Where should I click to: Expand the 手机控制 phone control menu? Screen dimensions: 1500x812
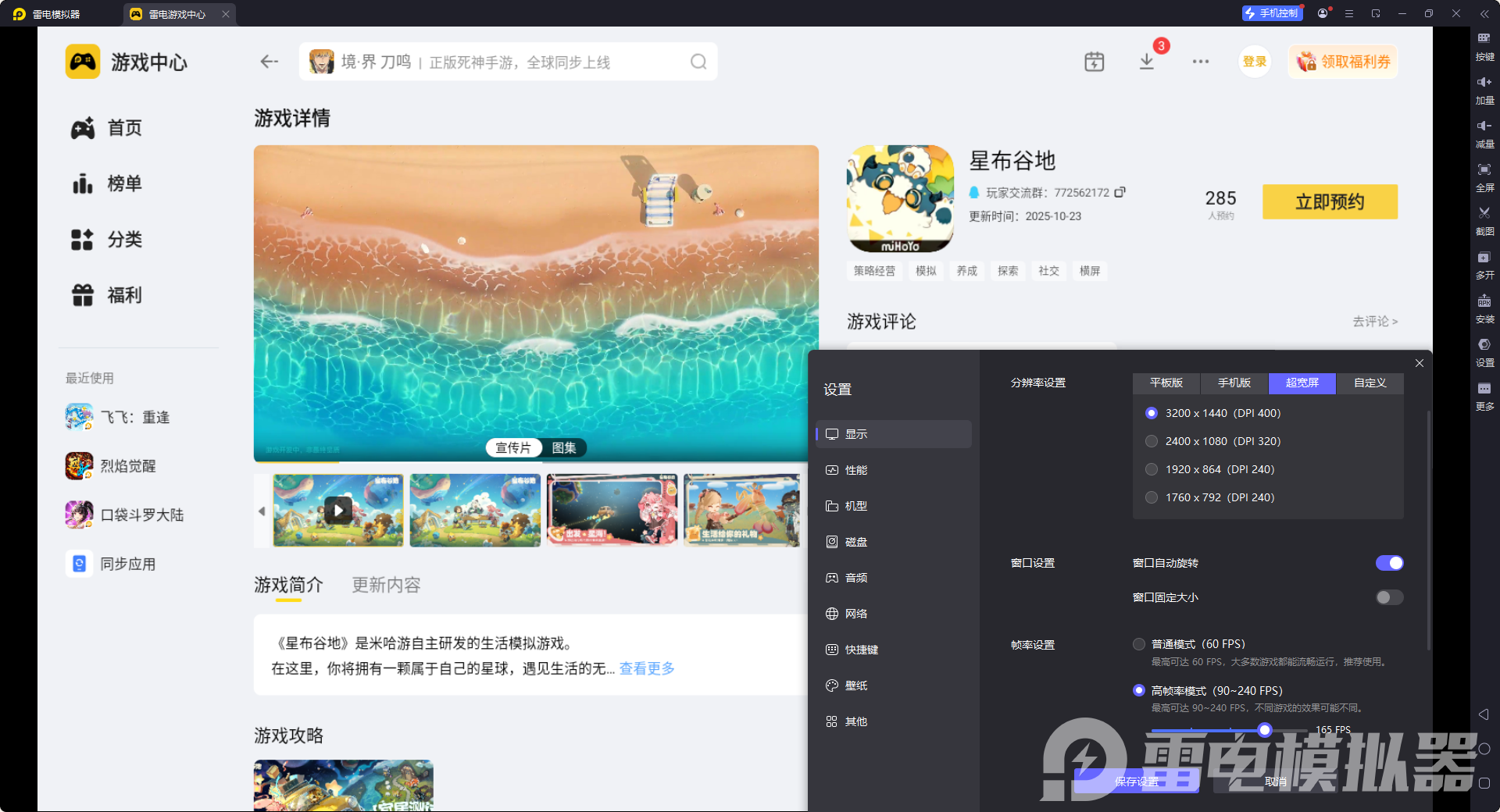point(1272,12)
